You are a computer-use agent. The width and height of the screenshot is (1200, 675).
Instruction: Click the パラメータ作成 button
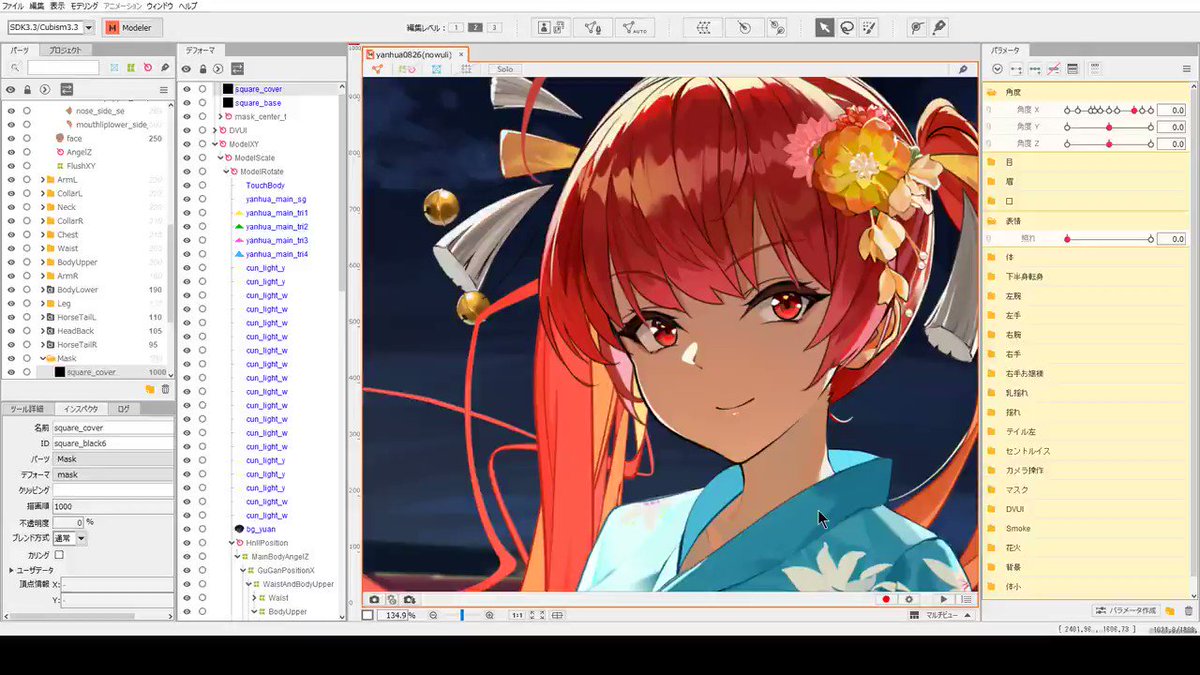tap(1127, 610)
